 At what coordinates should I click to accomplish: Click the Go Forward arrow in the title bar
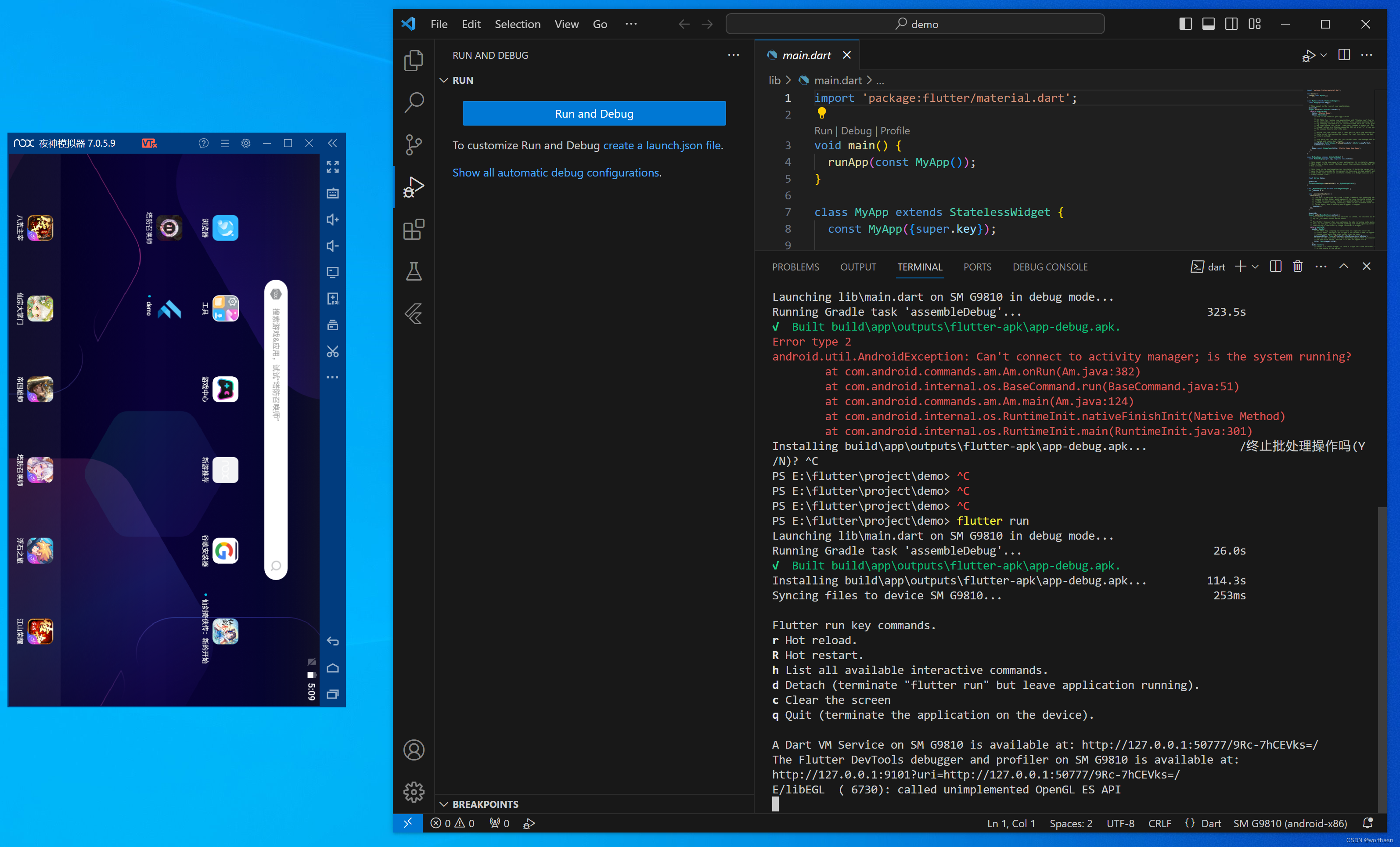tap(707, 24)
